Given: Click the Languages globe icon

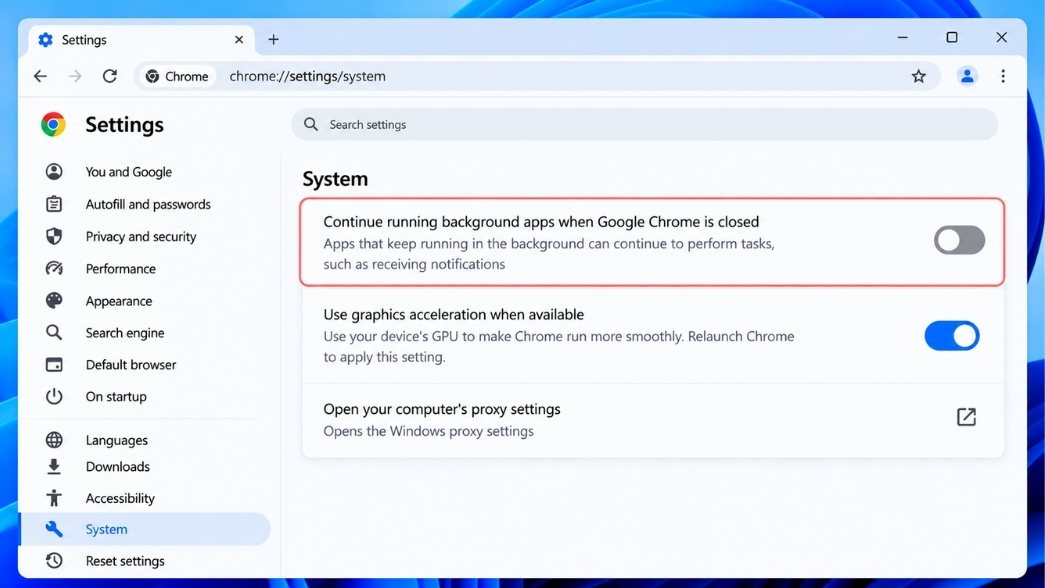Looking at the screenshot, I should point(54,440).
